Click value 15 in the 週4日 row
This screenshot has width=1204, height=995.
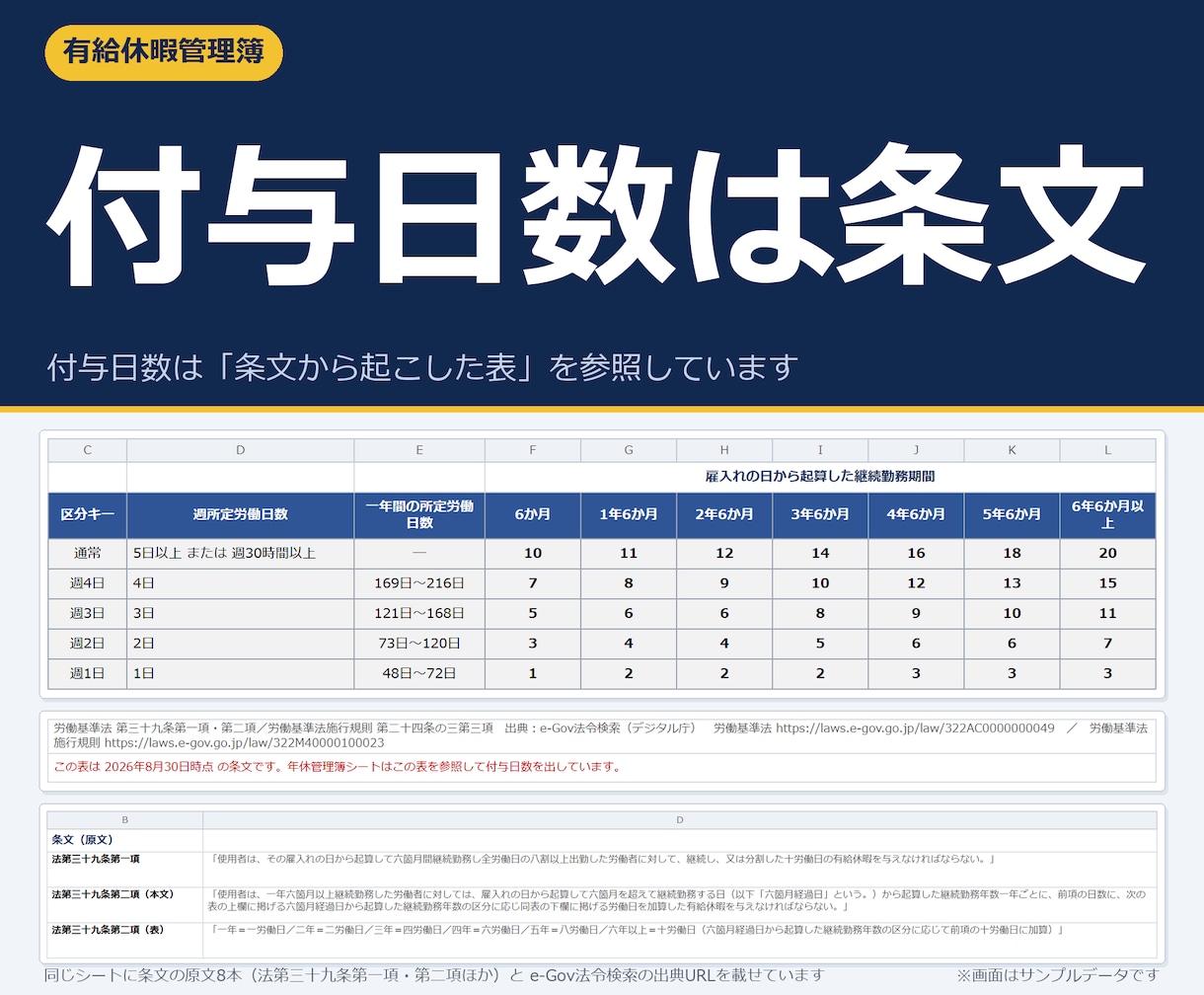[1107, 584]
